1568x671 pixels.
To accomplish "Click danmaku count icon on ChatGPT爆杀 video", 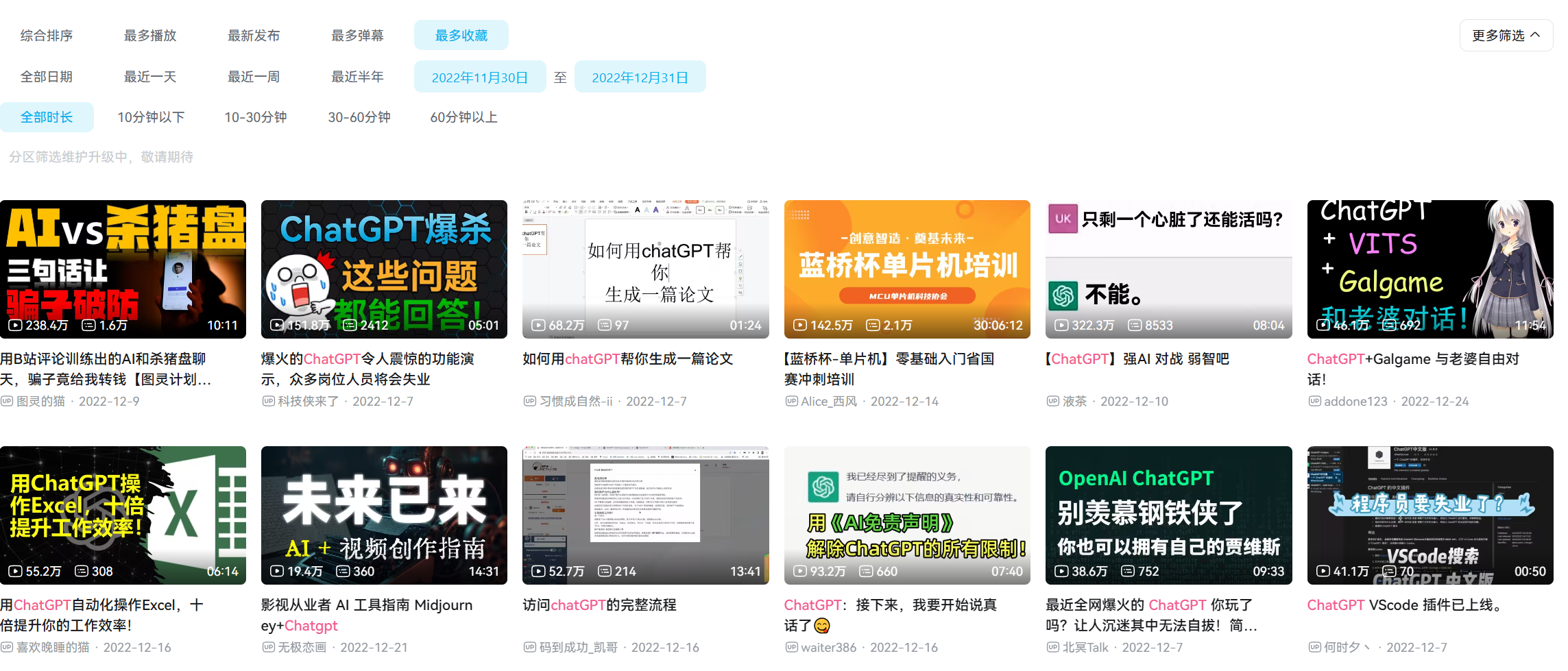I will [x=350, y=326].
